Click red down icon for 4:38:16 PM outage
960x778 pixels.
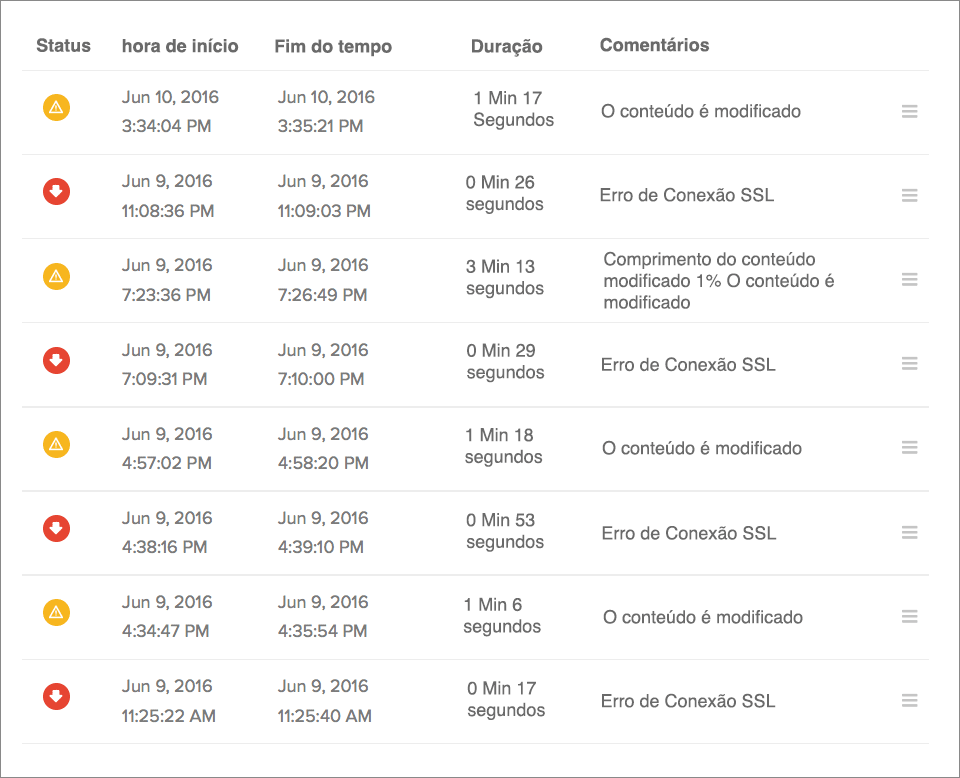[x=56, y=528]
